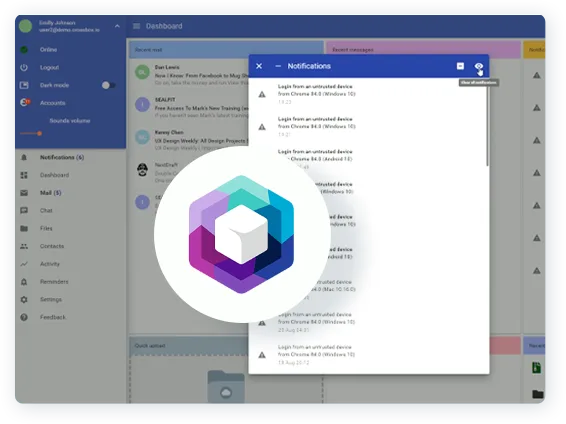Screen dimensions: 566x424
Task: Click the Contacts people icon
Action: [x=24, y=246]
